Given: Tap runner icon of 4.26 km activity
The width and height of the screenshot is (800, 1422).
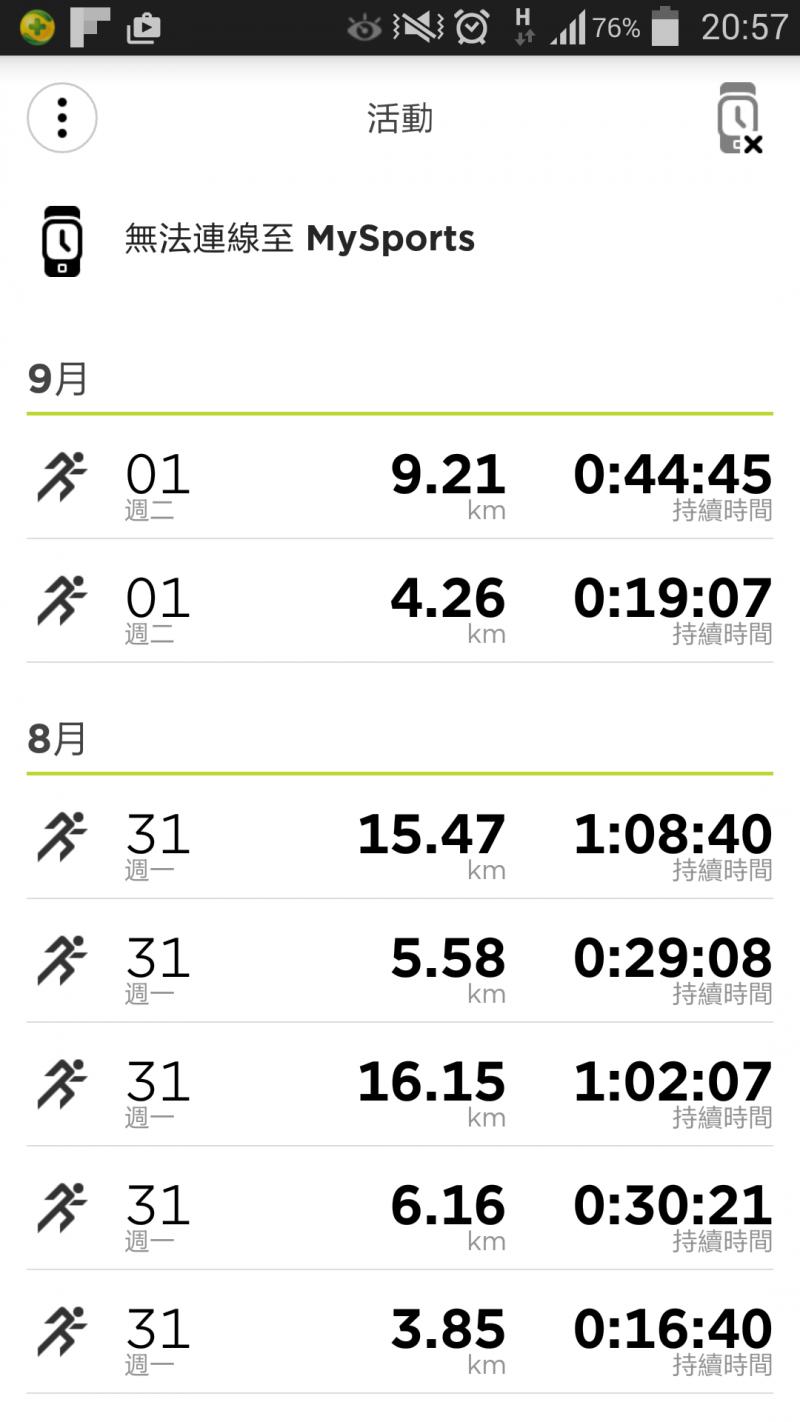Looking at the screenshot, I should click(62, 600).
